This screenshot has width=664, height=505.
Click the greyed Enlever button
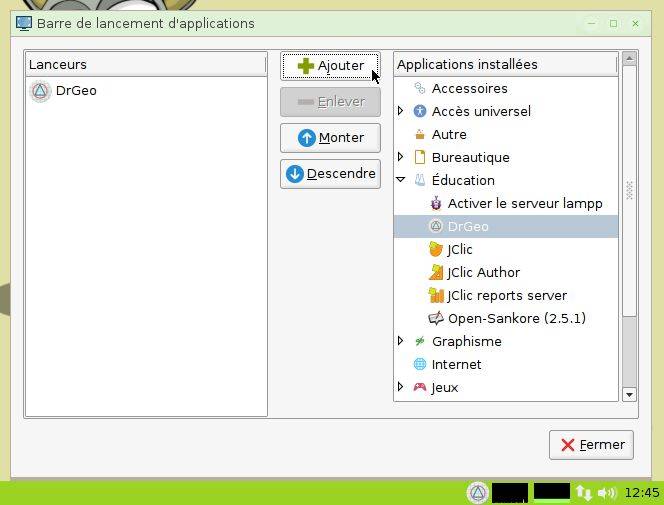click(330, 102)
